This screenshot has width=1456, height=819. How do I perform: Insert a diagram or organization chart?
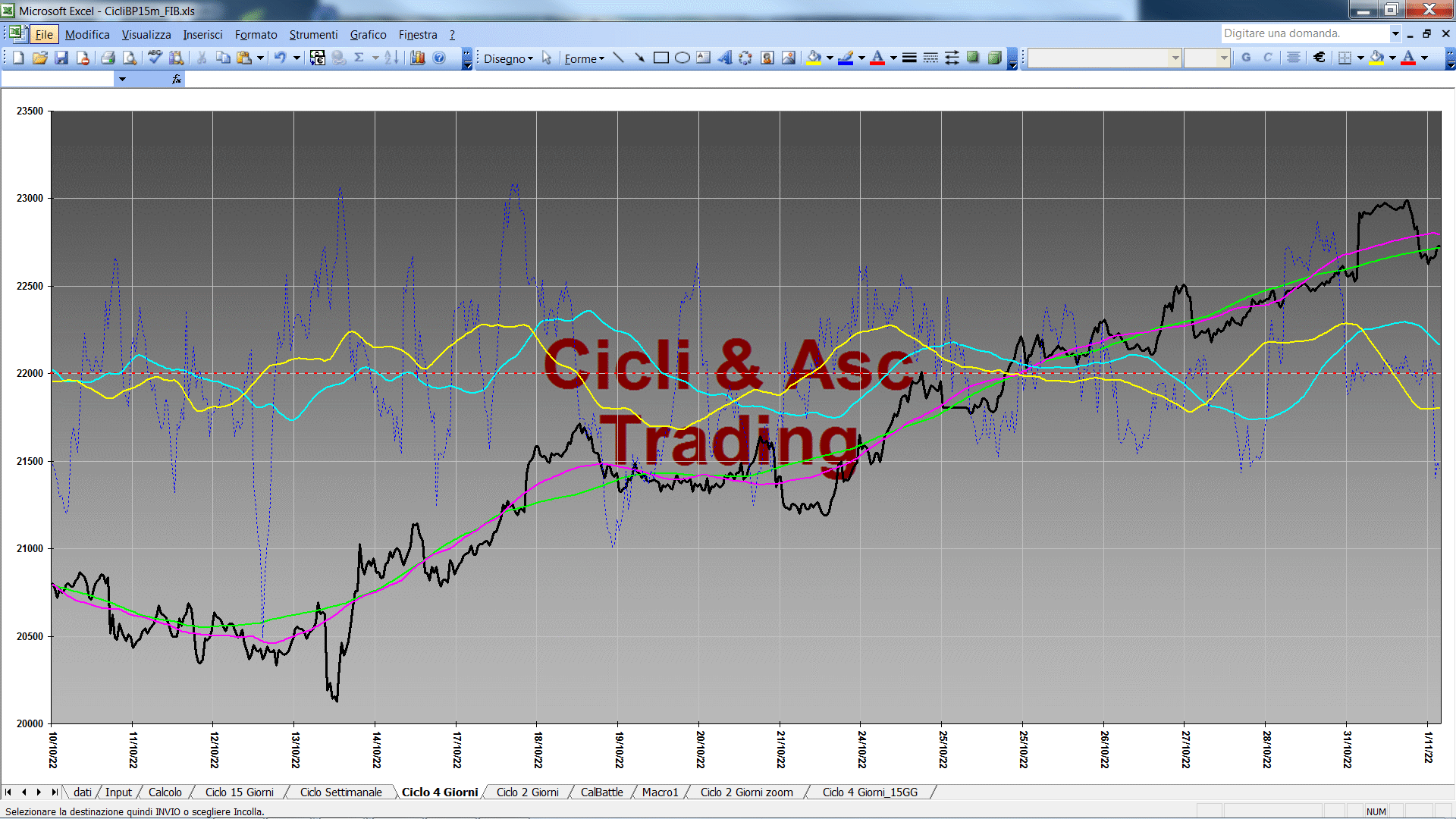[x=746, y=58]
